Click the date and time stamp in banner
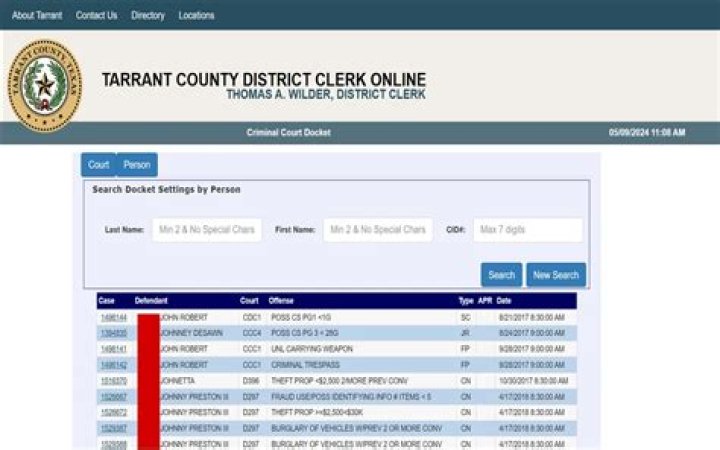 (647, 133)
